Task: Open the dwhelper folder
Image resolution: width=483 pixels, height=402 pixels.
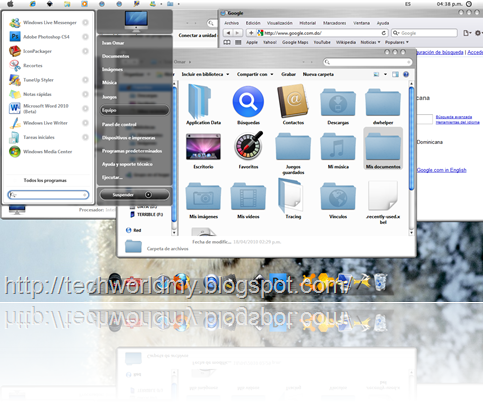Action: click(383, 106)
